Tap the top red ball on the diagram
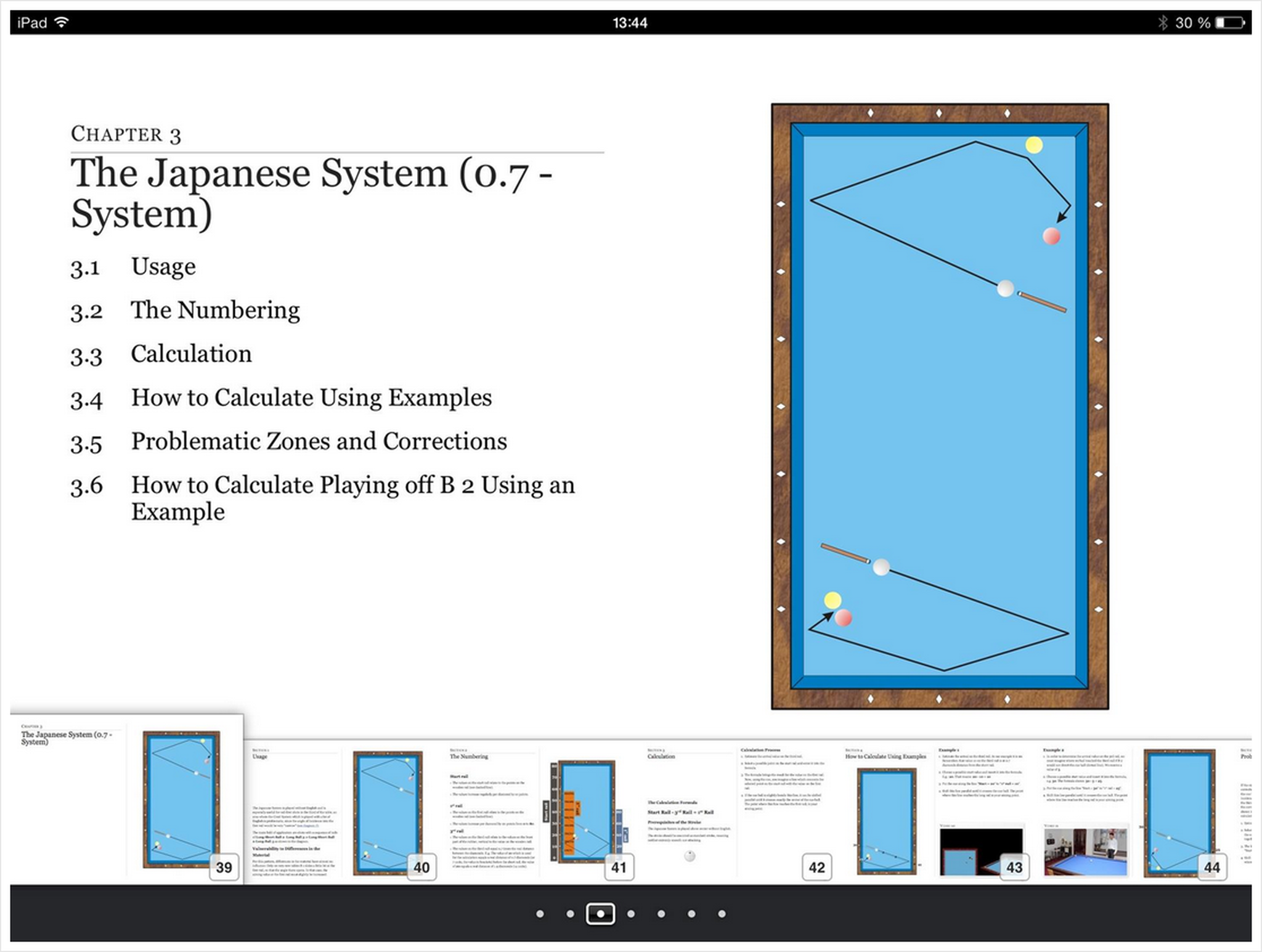This screenshot has width=1262, height=952. tap(1051, 236)
